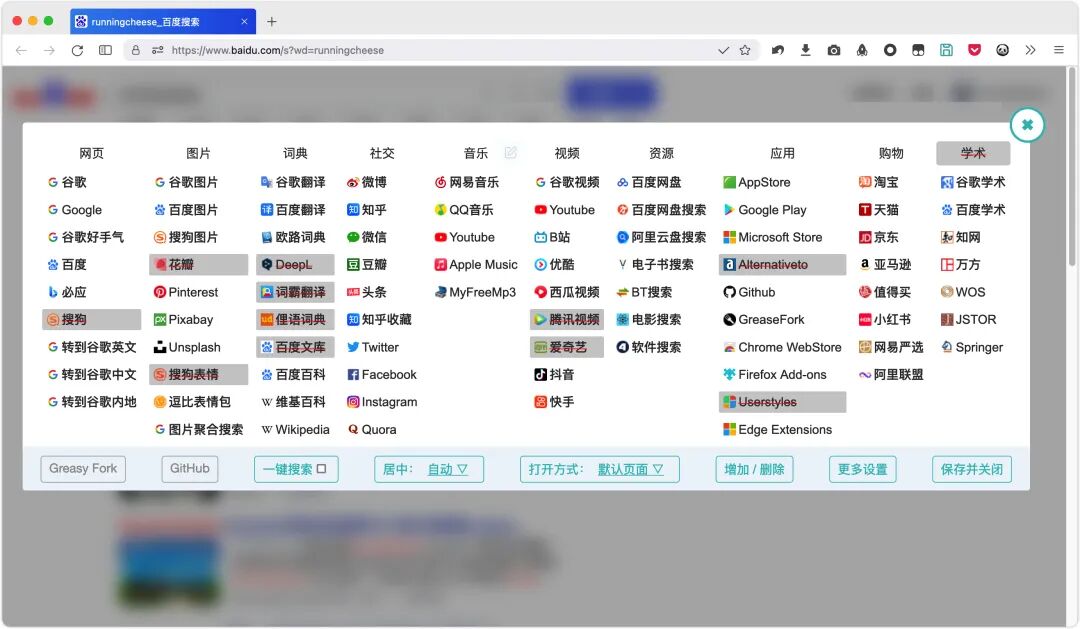
Task: Select the 知乎 entry under 社交
Action: 366,210
